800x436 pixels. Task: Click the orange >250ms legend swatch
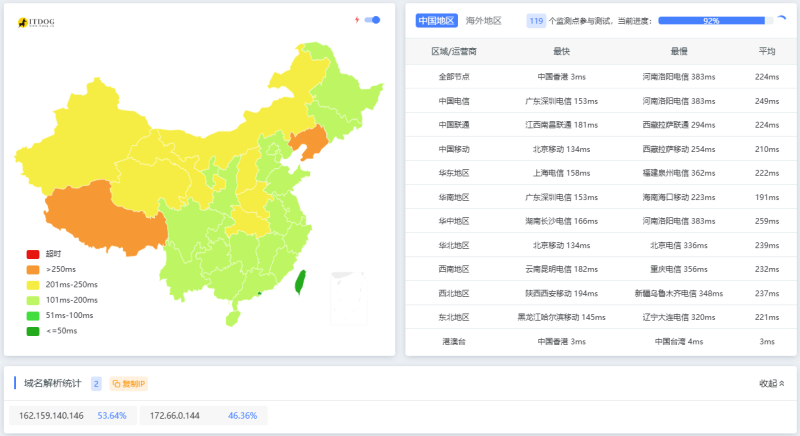tap(33, 269)
